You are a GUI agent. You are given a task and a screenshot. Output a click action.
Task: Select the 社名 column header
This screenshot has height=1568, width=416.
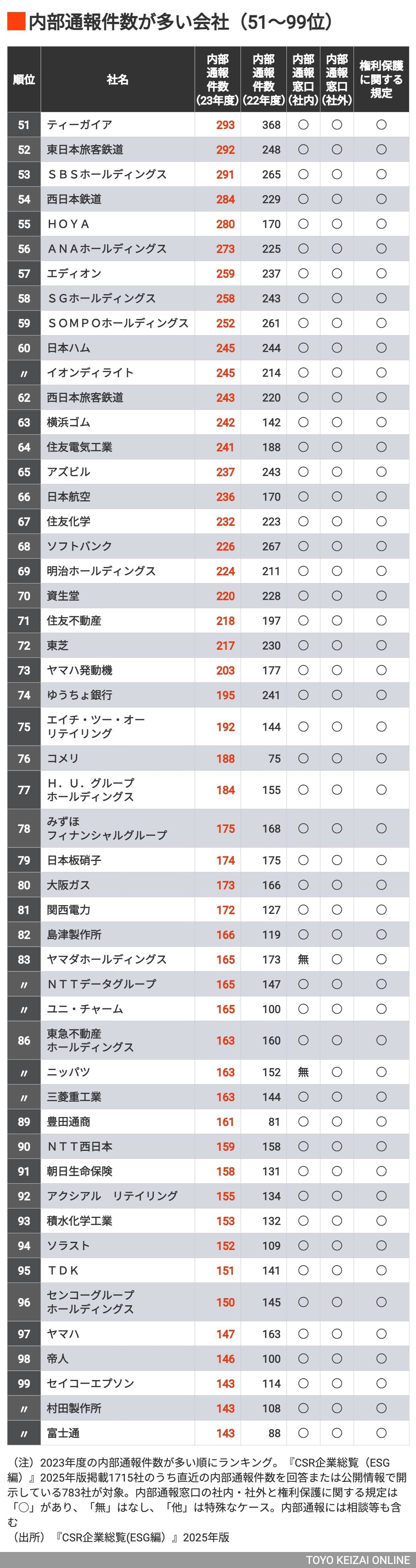[118, 80]
